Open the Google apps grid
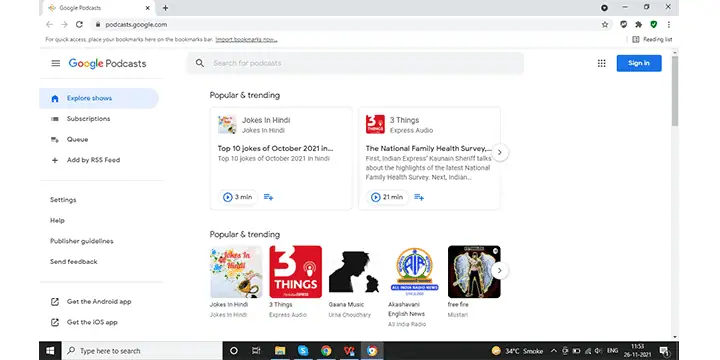 coord(602,63)
